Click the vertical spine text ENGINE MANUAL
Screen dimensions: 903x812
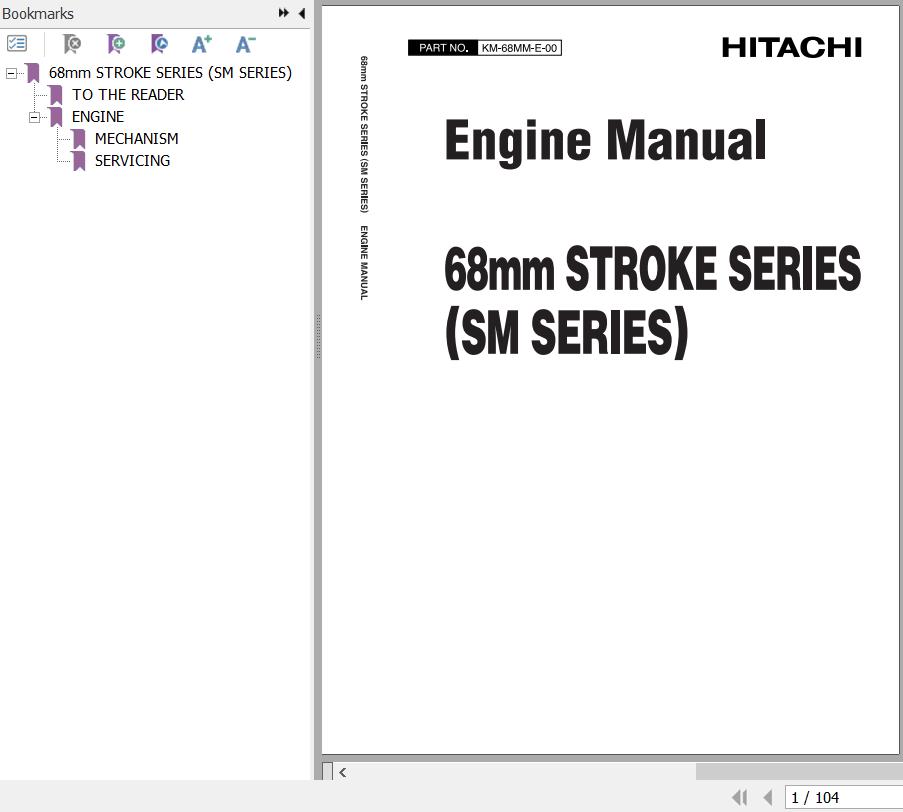click(364, 263)
